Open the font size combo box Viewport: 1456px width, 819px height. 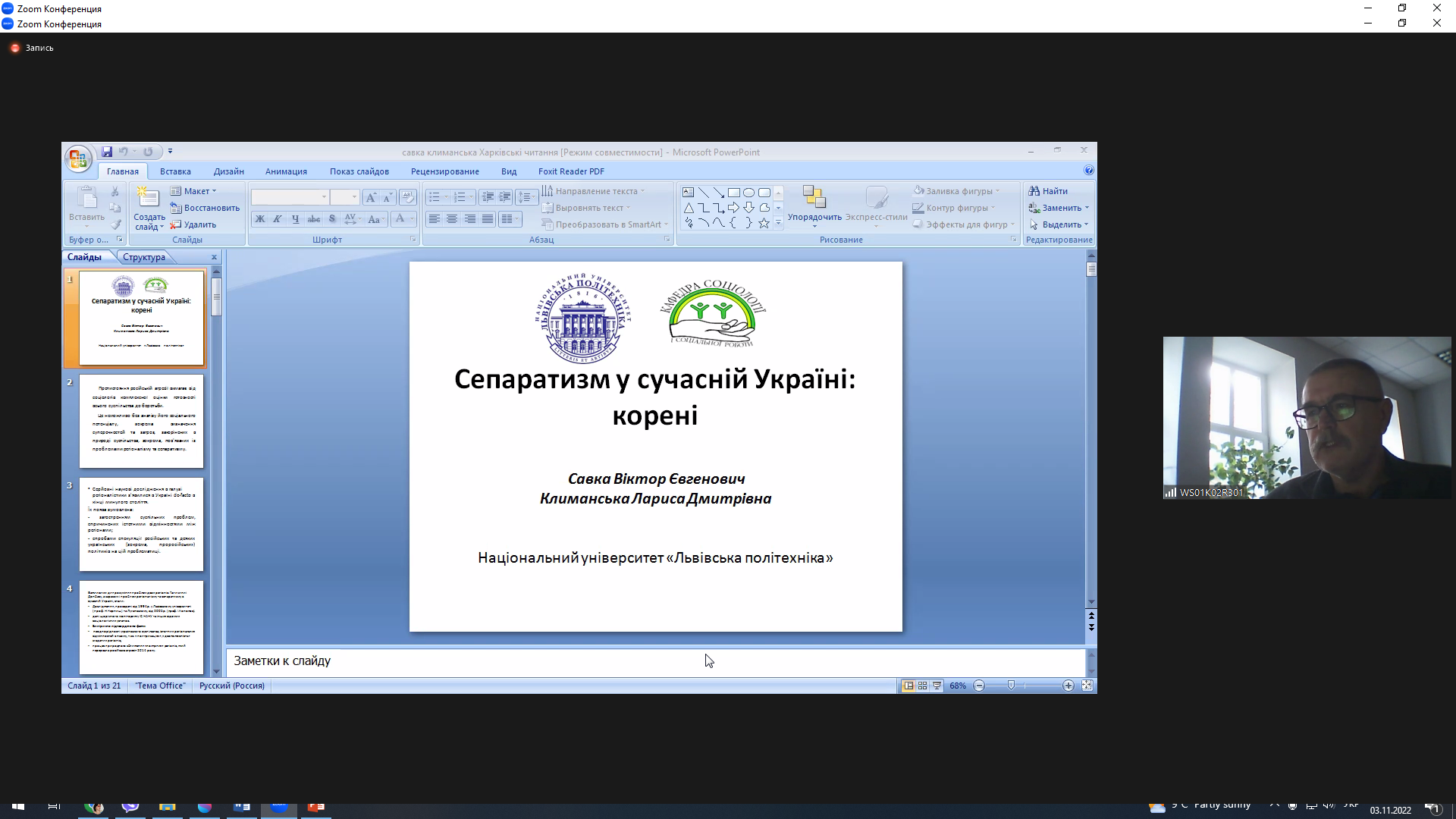(x=345, y=197)
